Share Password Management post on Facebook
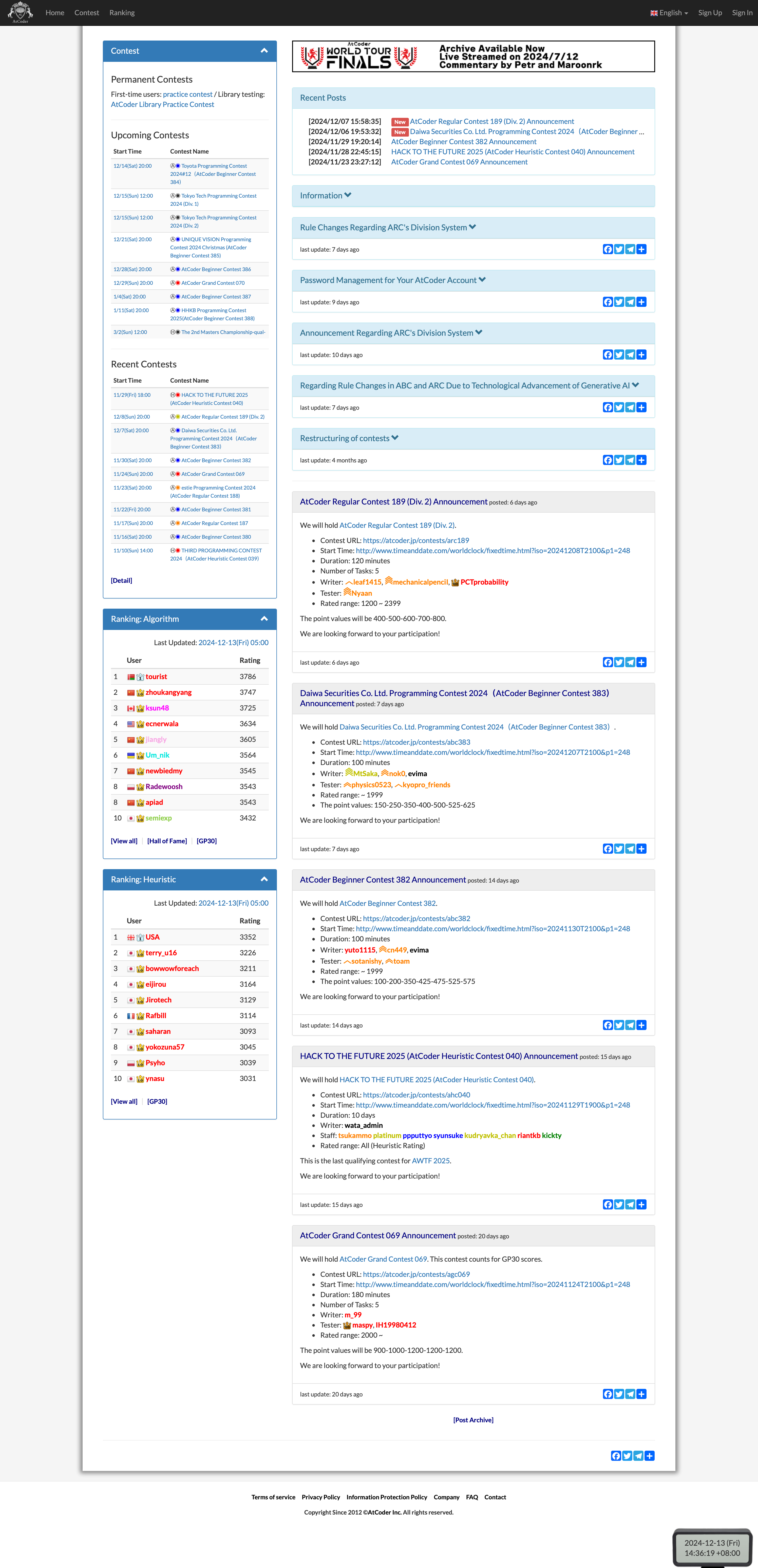This screenshot has width=758, height=1568. point(608,302)
